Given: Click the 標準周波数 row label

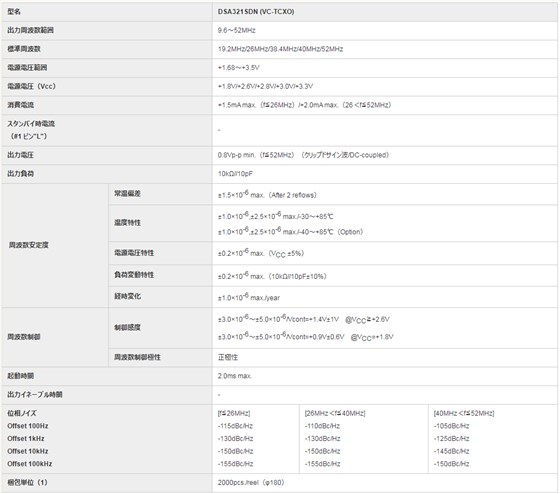Looking at the screenshot, I should point(24,49).
